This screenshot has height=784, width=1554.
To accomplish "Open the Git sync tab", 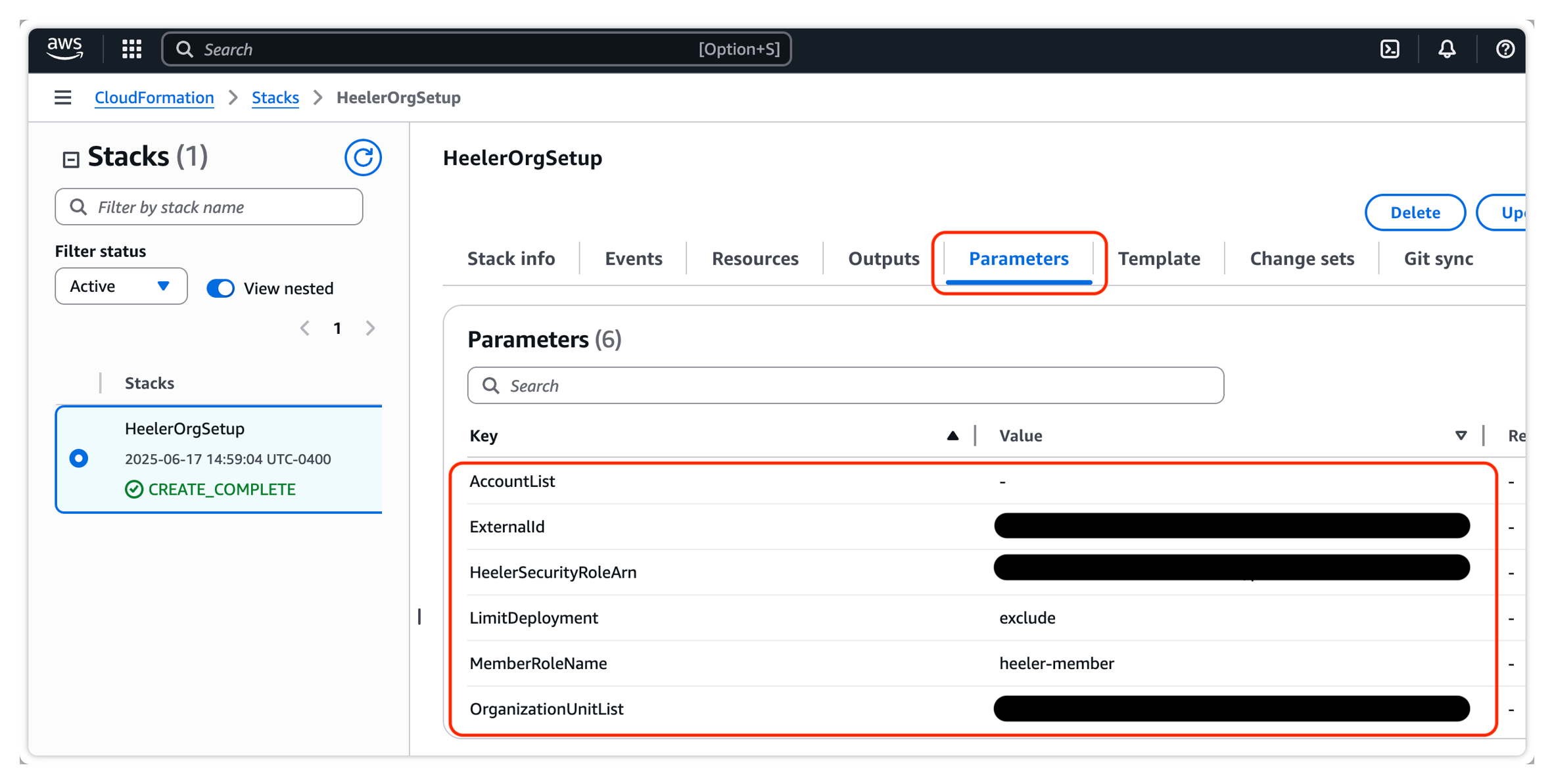I will point(1438,259).
